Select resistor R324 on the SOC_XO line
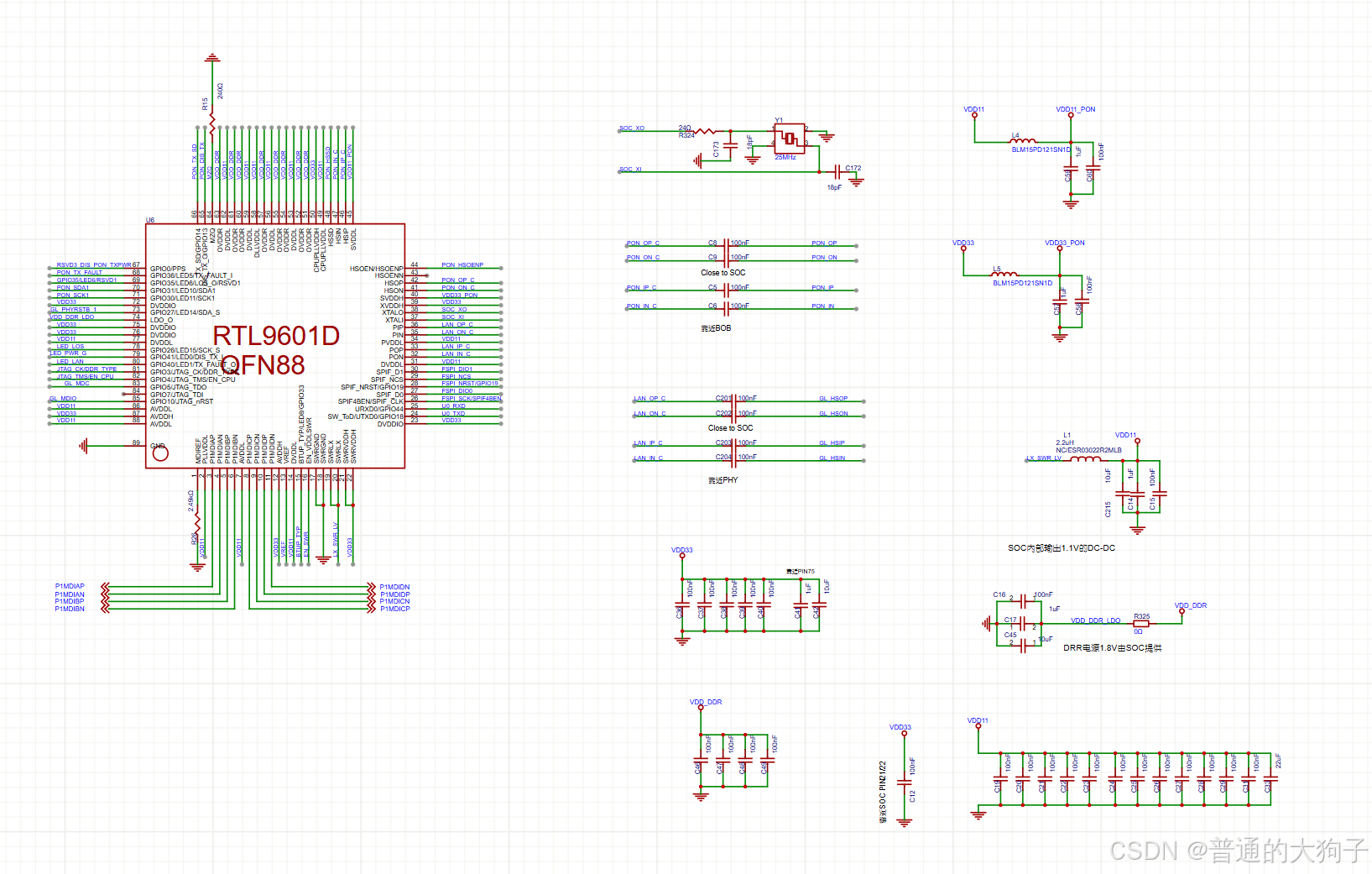 (x=706, y=131)
